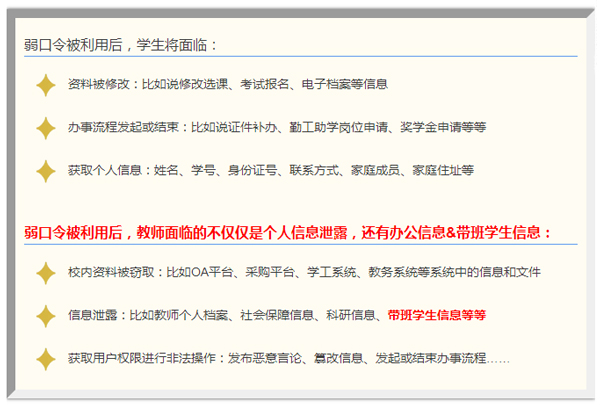Click the star bullet beside 校内资料被窃取
Viewport: 600px width, 405px height.
[x=46, y=273]
